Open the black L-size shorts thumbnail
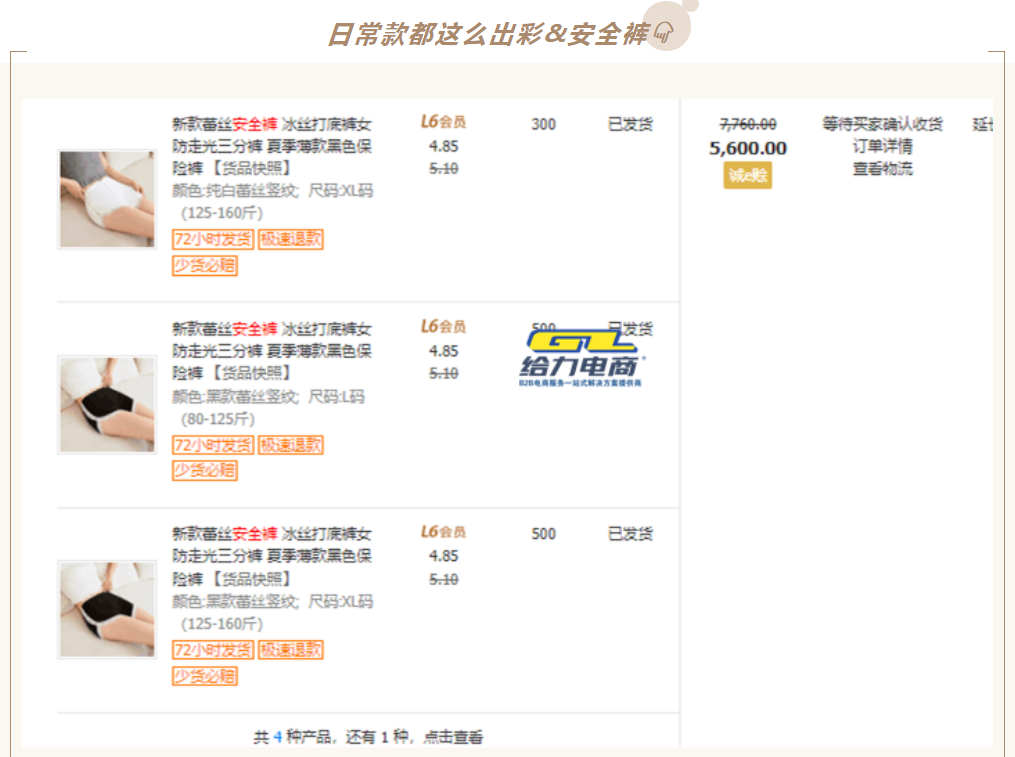Image resolution: width=1015 pixels, height=757 pixels. tap(107, 404)
